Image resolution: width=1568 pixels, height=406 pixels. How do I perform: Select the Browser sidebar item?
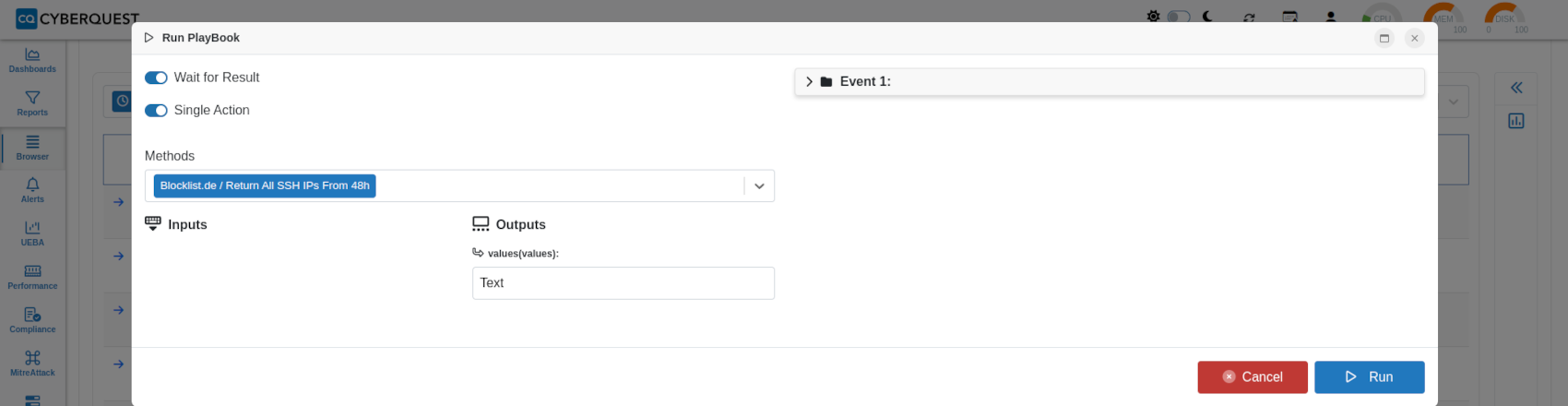32,148
